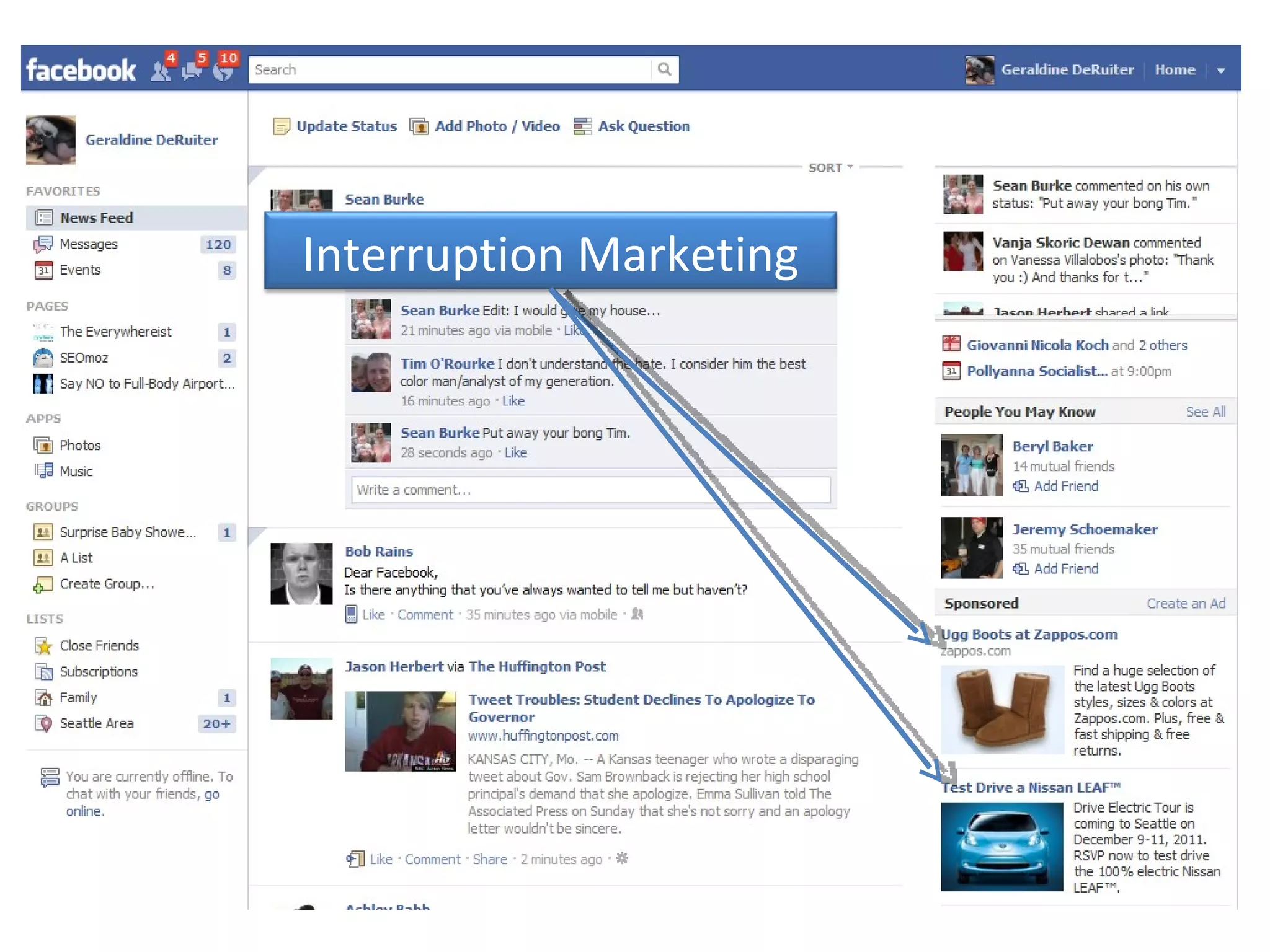Screen dimensions: 1270x952
Task: Open Giovanni Nicola Koch birthday link
Action: point(1037,345)
